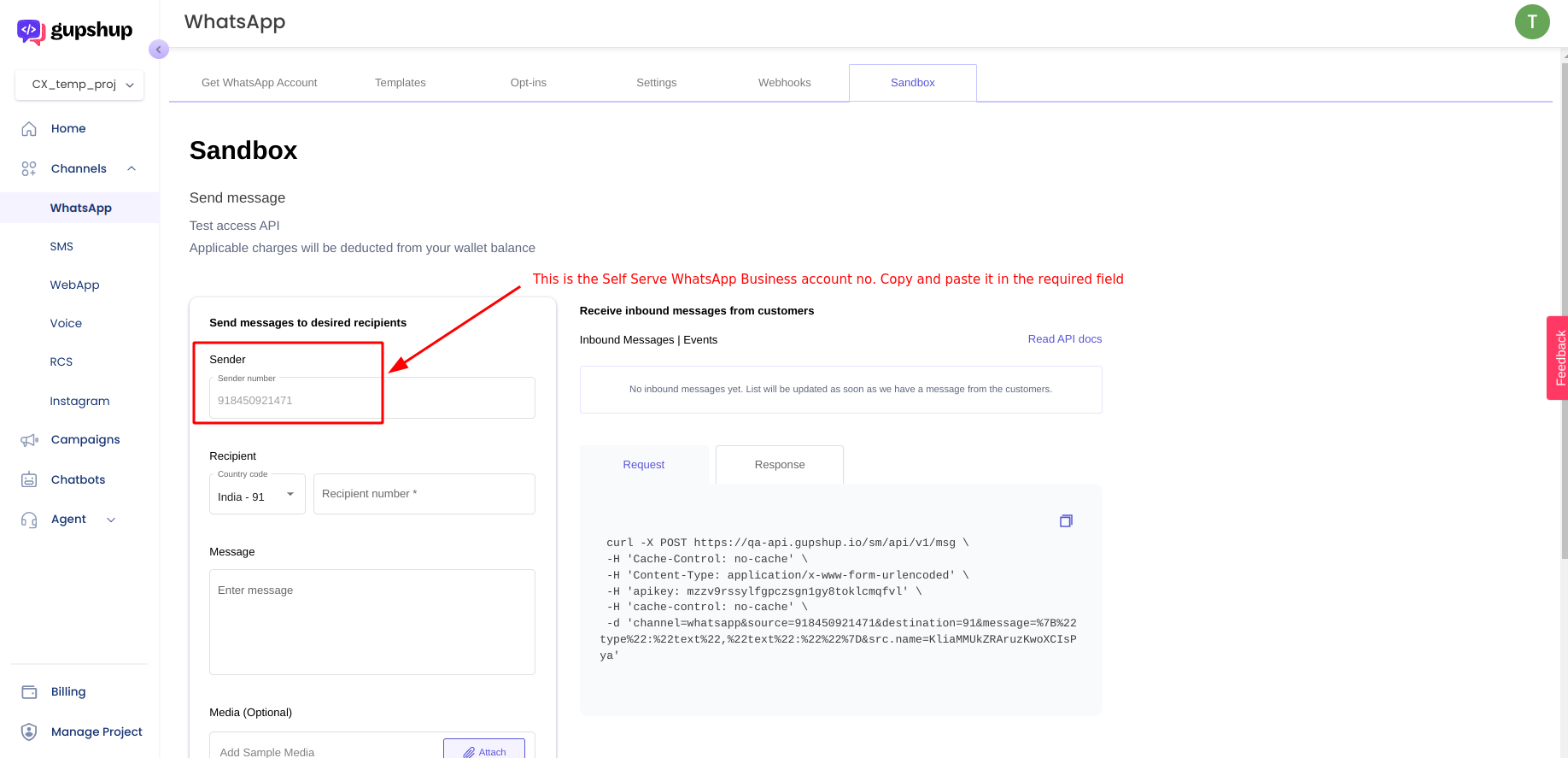This screenshot has width=1568, height=758.
Task: Click the Channels grid icon
Action: click(29, 168)
